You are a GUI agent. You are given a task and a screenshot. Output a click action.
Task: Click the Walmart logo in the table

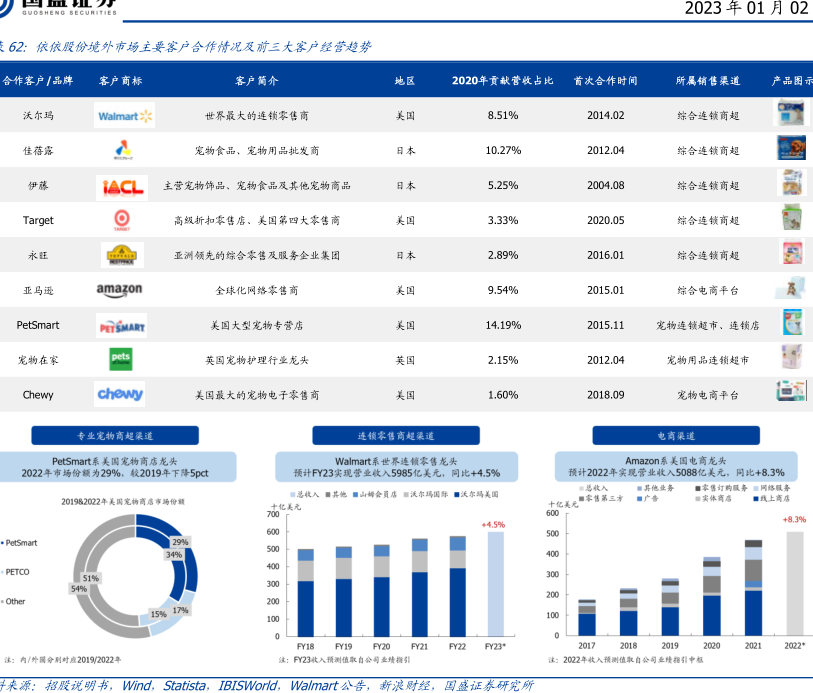pyautogui.click(x=125, y=116)
